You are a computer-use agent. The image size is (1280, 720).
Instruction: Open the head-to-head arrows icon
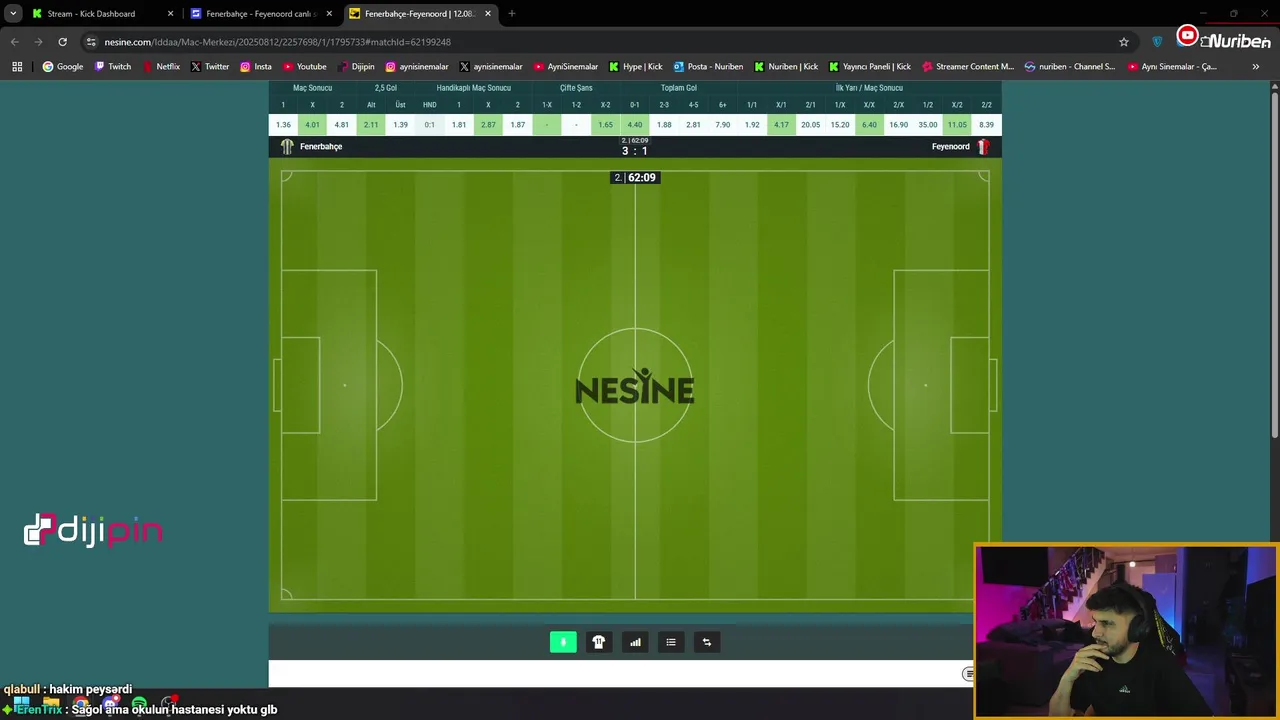tap(707, 642)
